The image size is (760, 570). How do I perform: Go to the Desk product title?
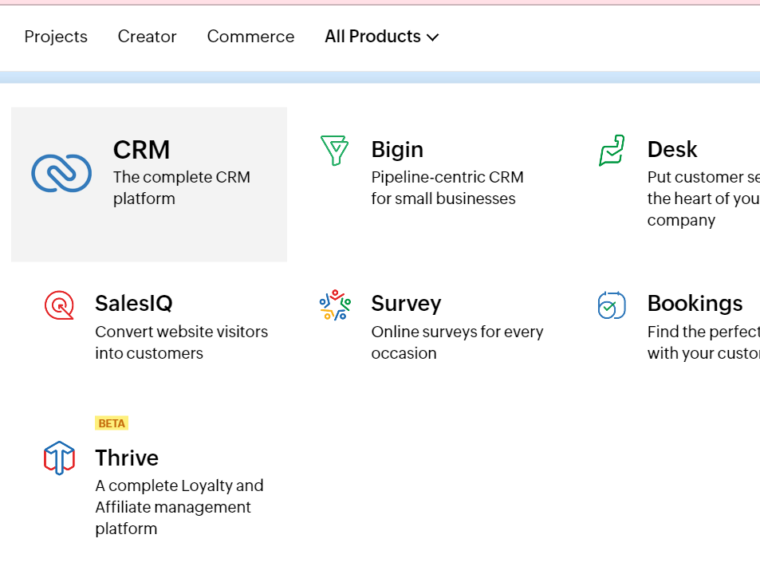pos(672,149)
